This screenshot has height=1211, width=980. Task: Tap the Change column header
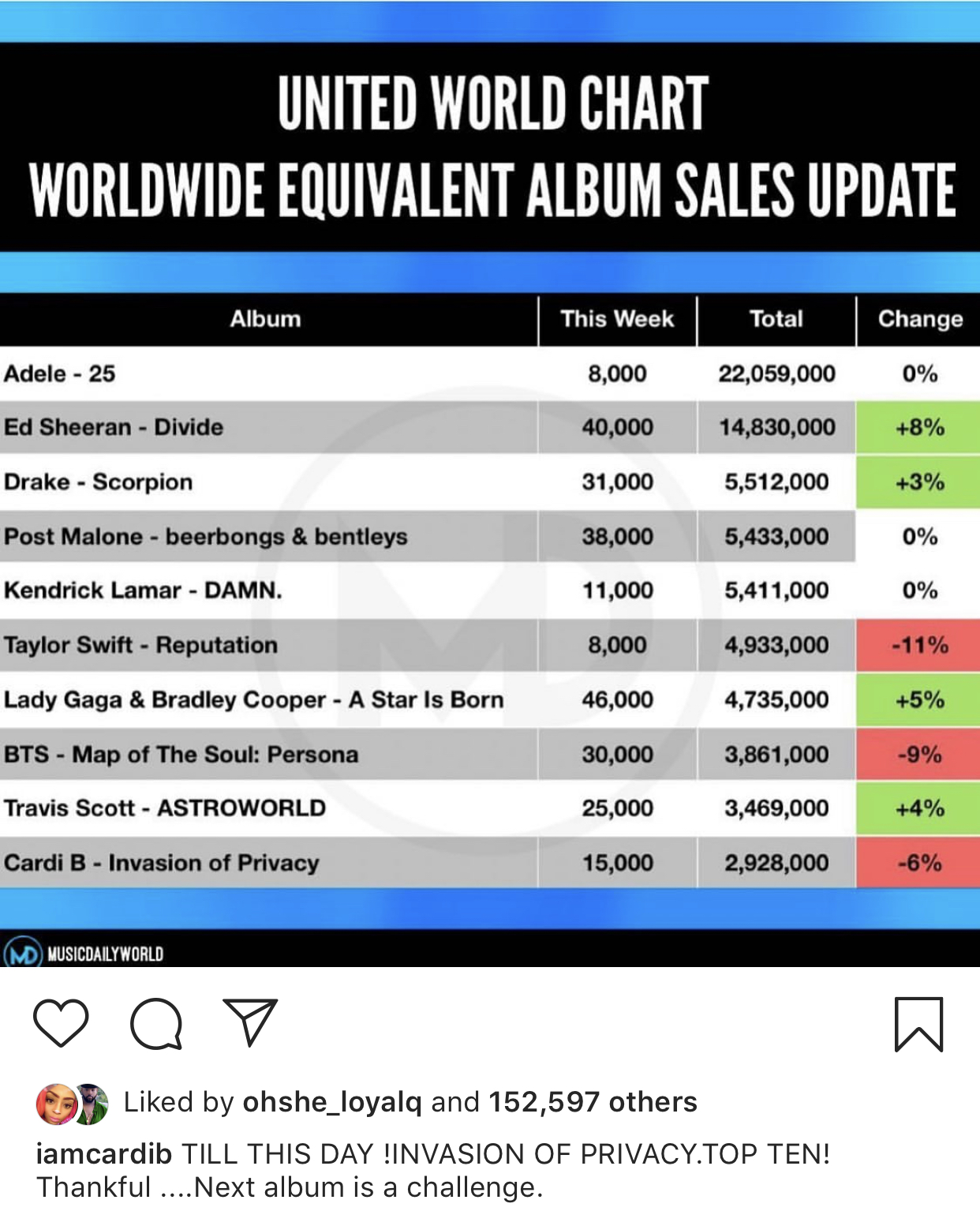(920, 319)
